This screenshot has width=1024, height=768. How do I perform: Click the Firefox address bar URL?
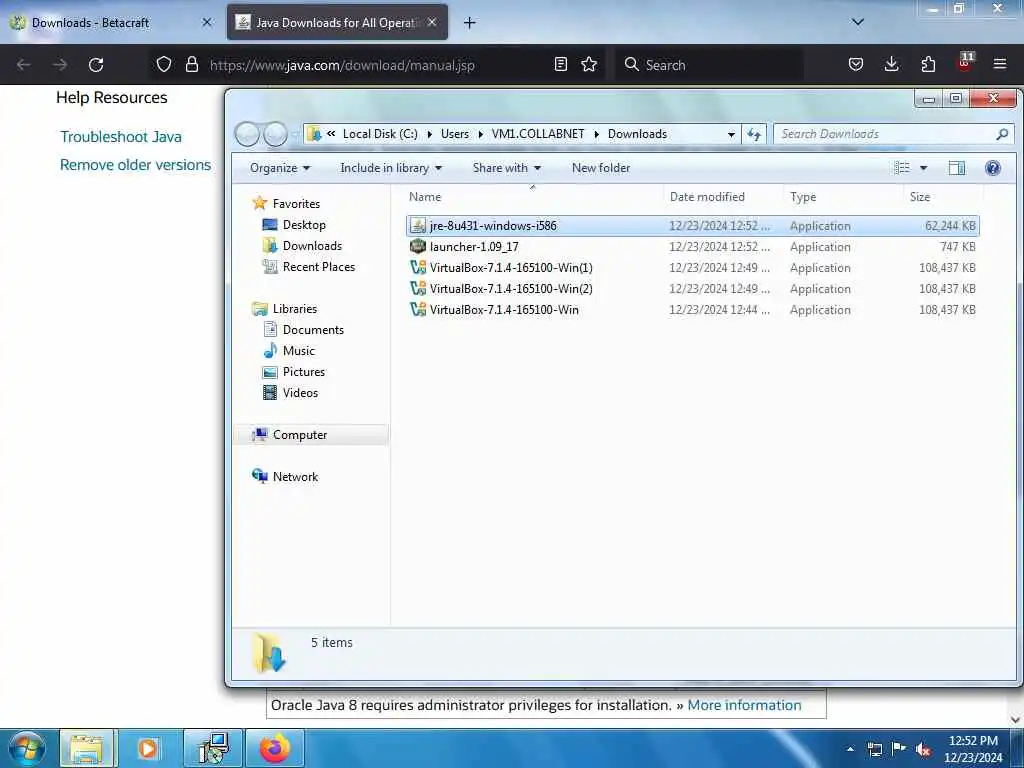coord(342,65)
